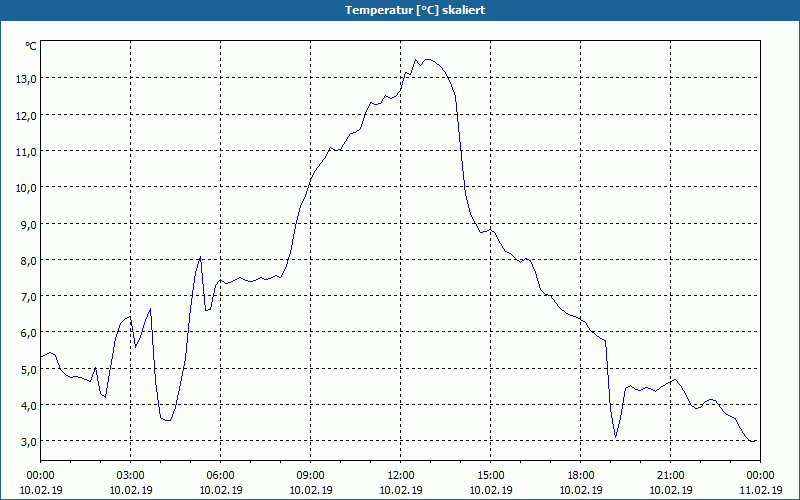Viewport: 800px width, 500px height.
Task: Click the 18:00 time axis label
Action: pyautogui.click(x=581, y=476)
